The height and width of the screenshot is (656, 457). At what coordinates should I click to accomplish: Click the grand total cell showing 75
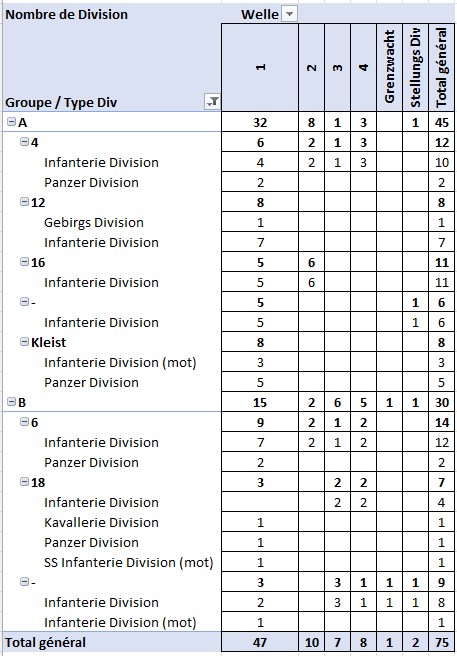point(442,642)
